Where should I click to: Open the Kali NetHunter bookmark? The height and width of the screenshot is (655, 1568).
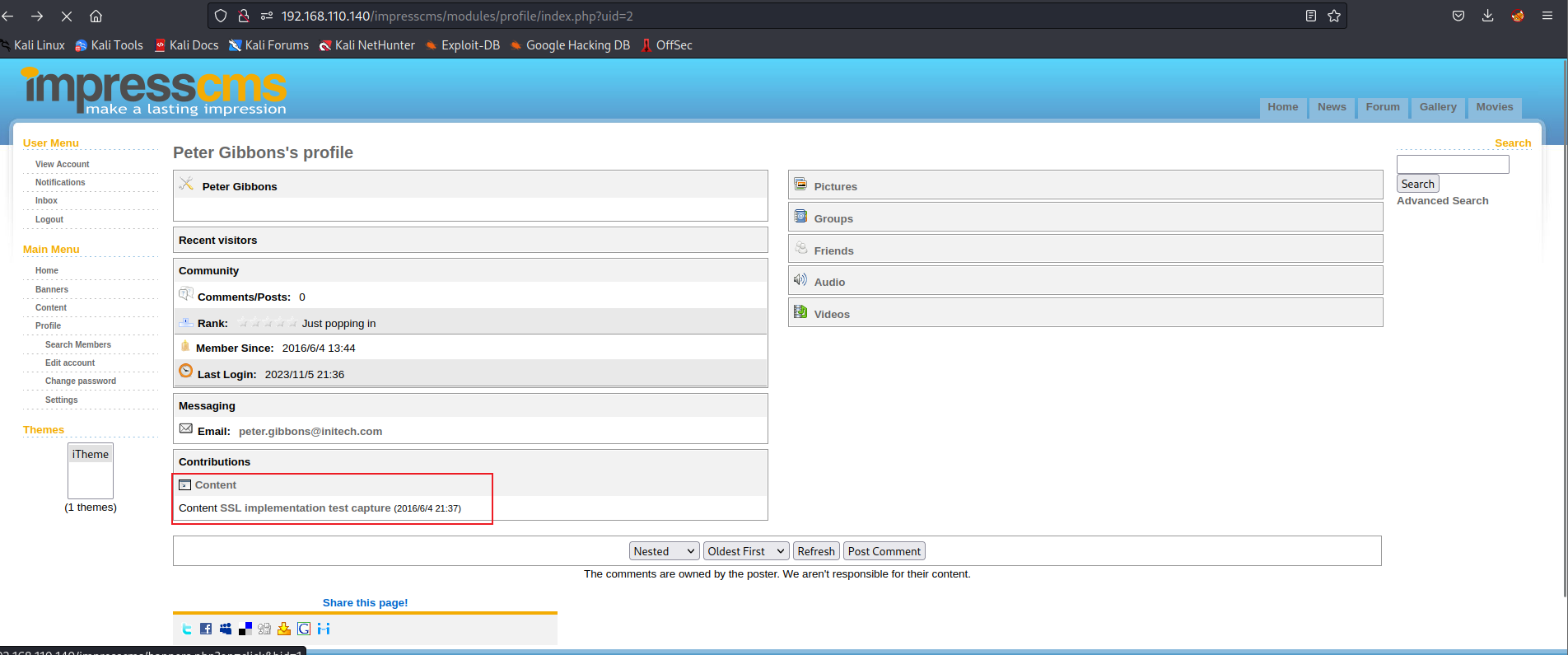(366, 45)
